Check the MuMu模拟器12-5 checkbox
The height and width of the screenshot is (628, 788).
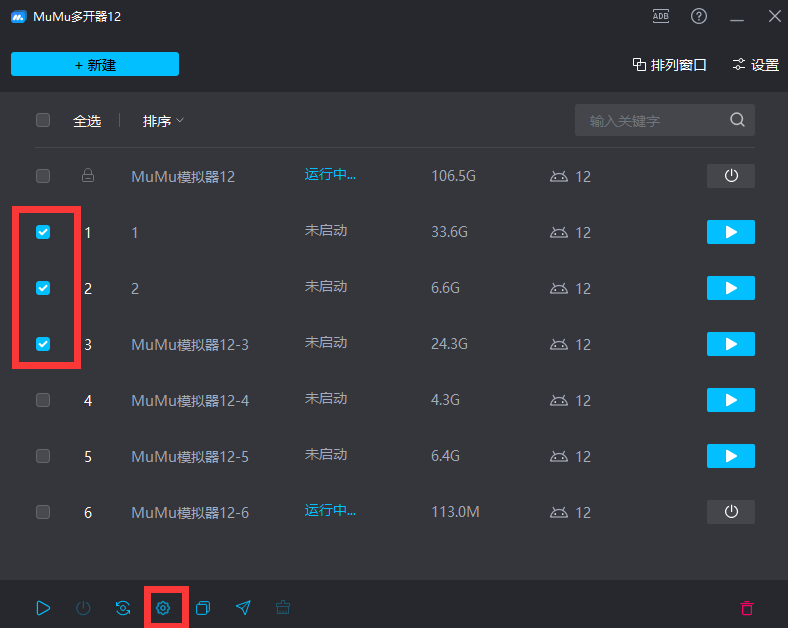tap(43, 456)
